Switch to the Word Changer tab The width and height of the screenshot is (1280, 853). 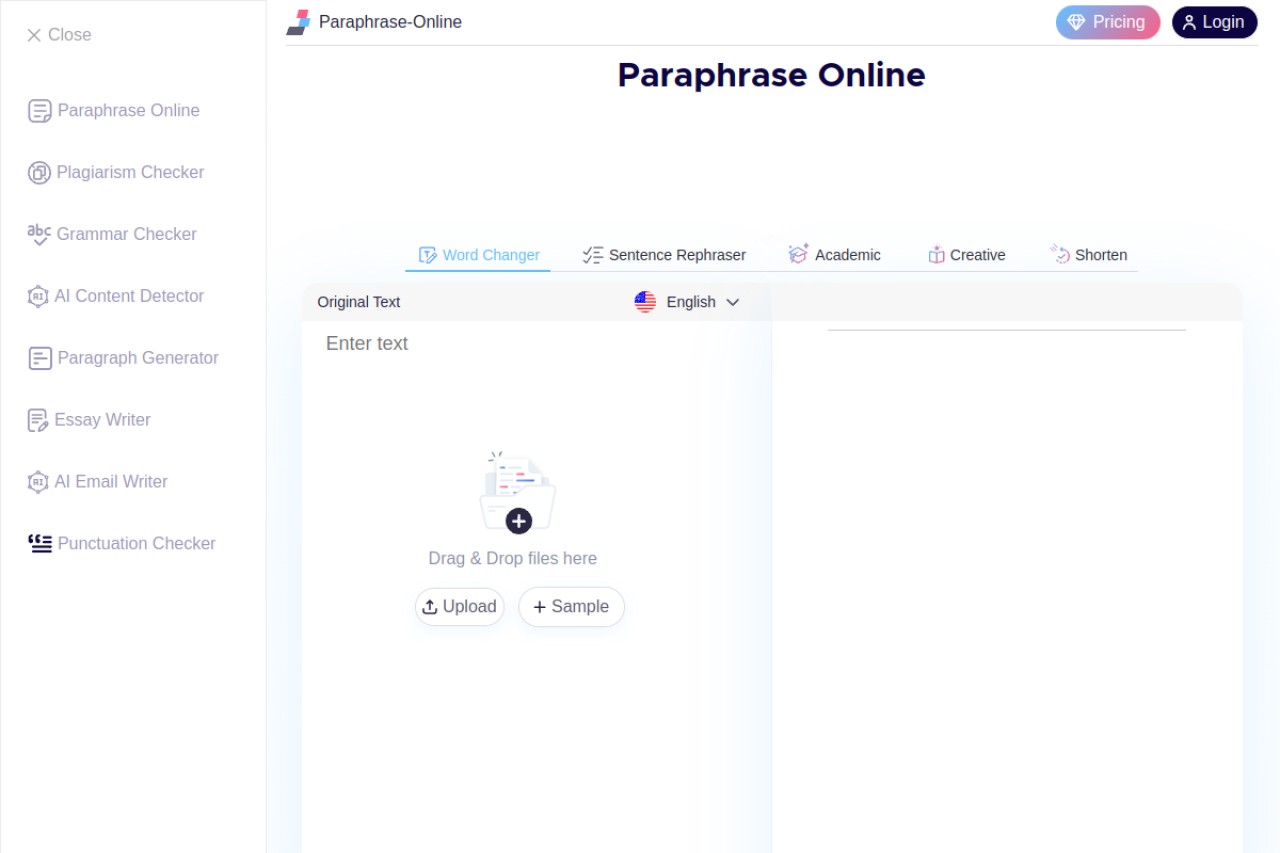[x=478, y=255]
